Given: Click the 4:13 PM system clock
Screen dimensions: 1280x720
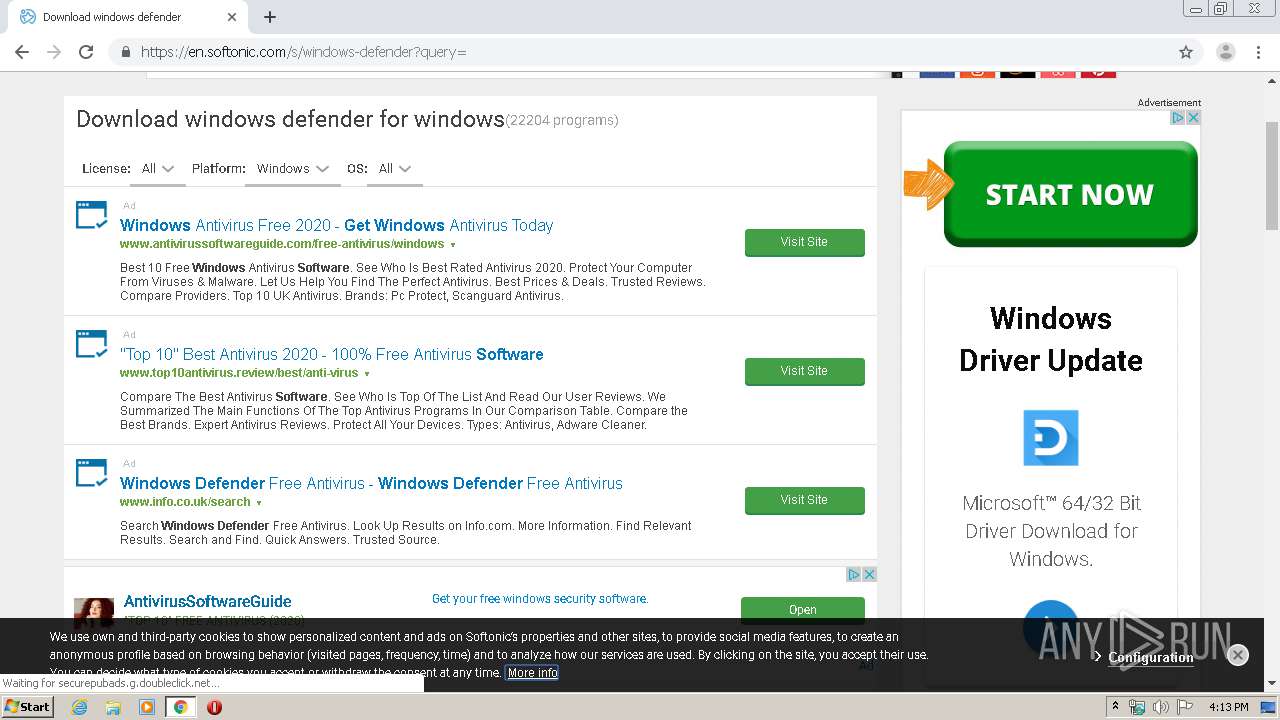Looking at the screenshot, I should pos(1228,707).
